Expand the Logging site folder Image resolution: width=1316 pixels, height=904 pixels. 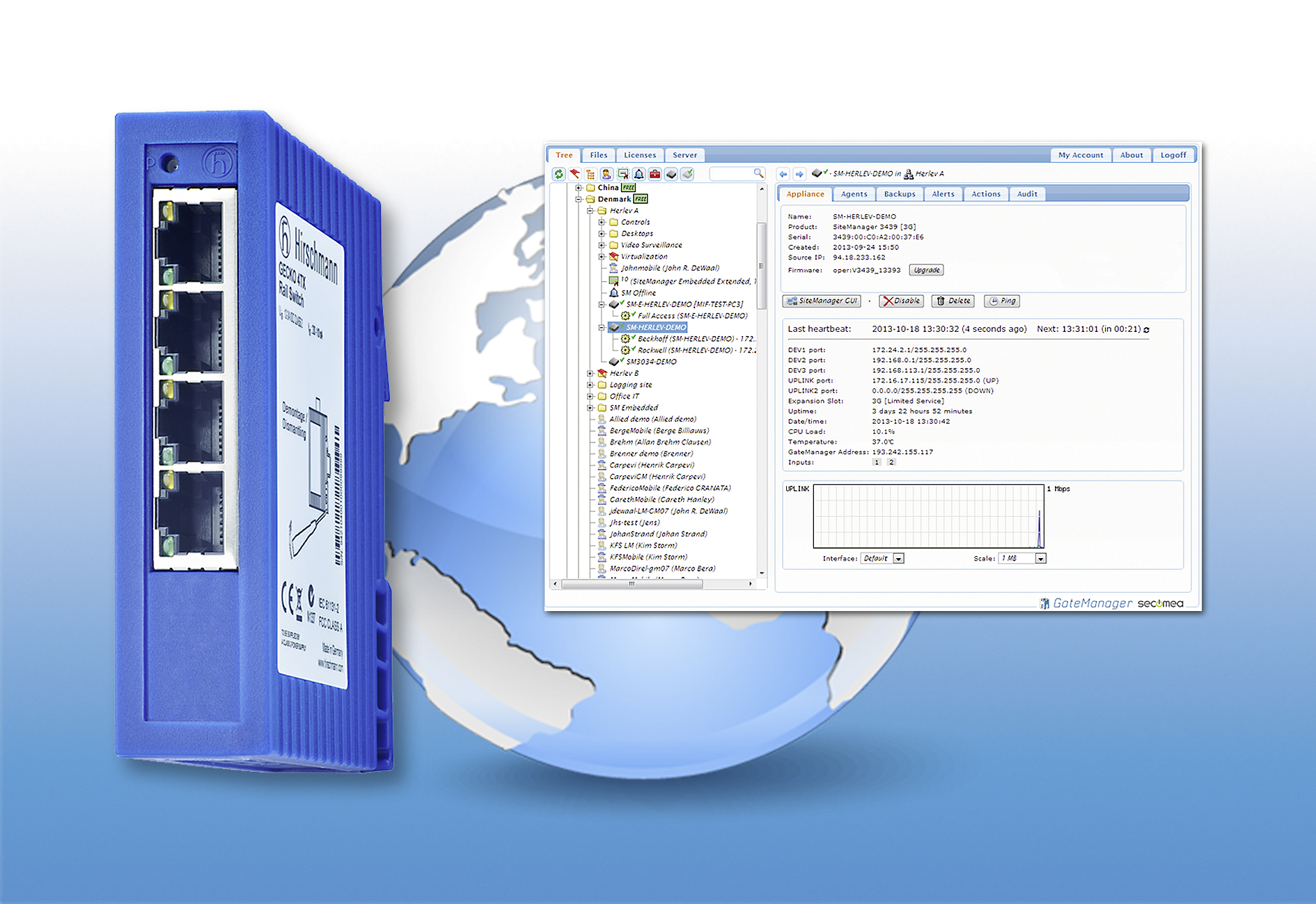click(x=590, y=385)
